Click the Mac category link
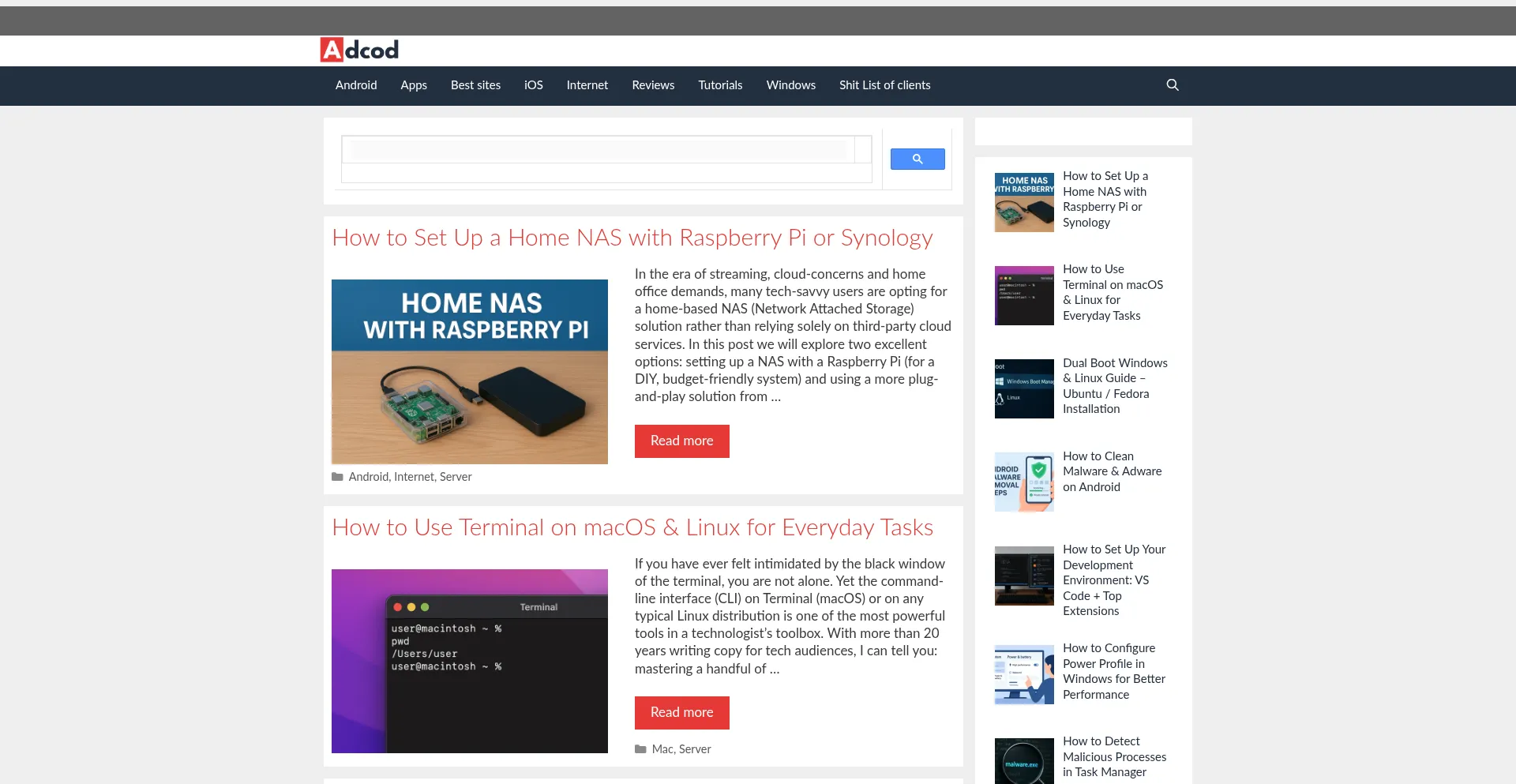 coord(662,749)
